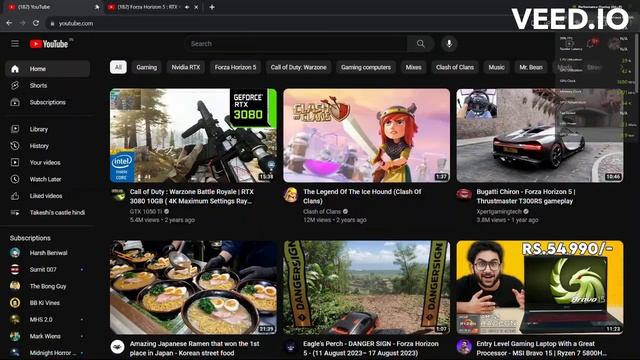Select the All filter chip
The width and height of the screenshot is (640, 360).
(x=118, y=67)
